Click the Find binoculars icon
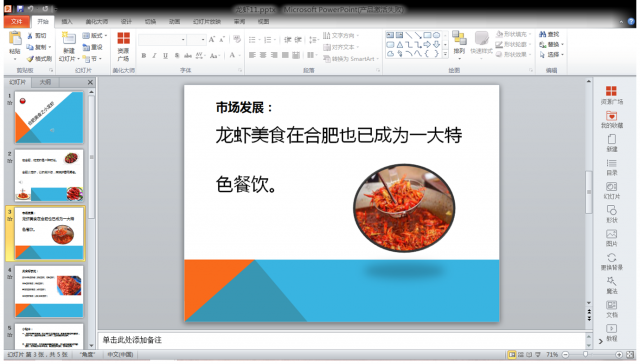The width and height of the screenshot is (640, 364). [x=542, y=34]
